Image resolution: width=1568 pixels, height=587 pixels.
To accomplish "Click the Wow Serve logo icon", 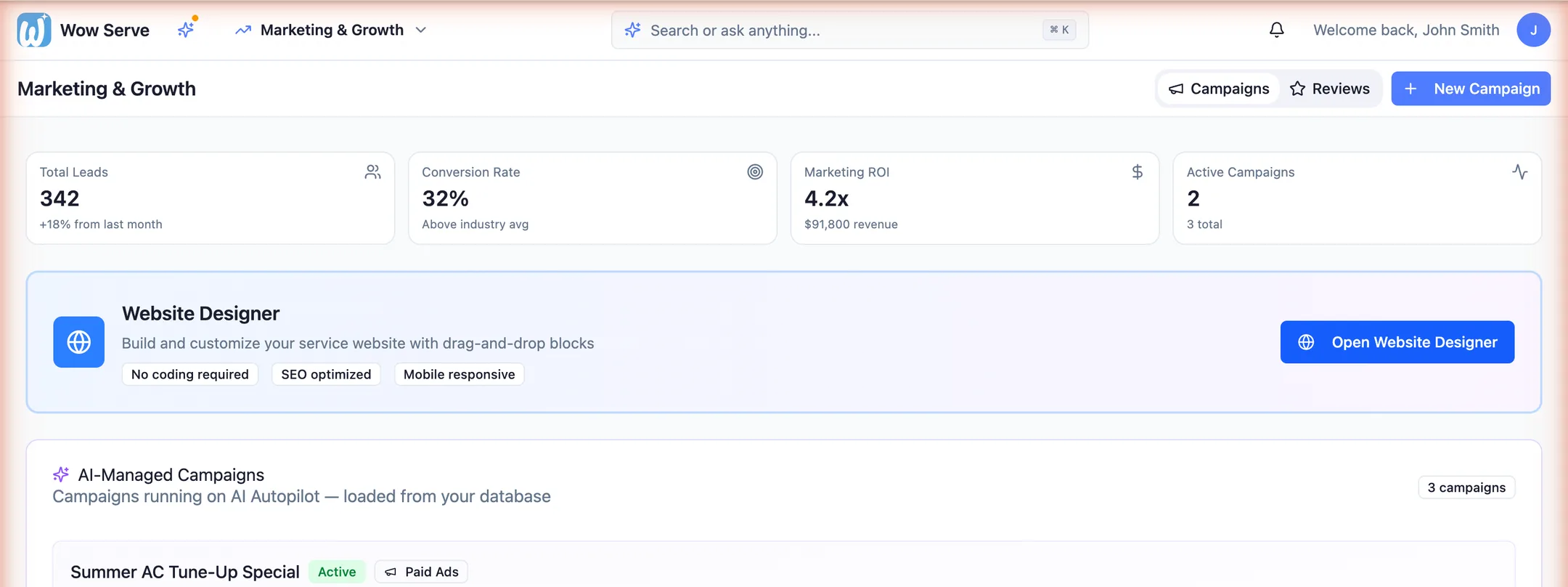I will click(34, 30).
